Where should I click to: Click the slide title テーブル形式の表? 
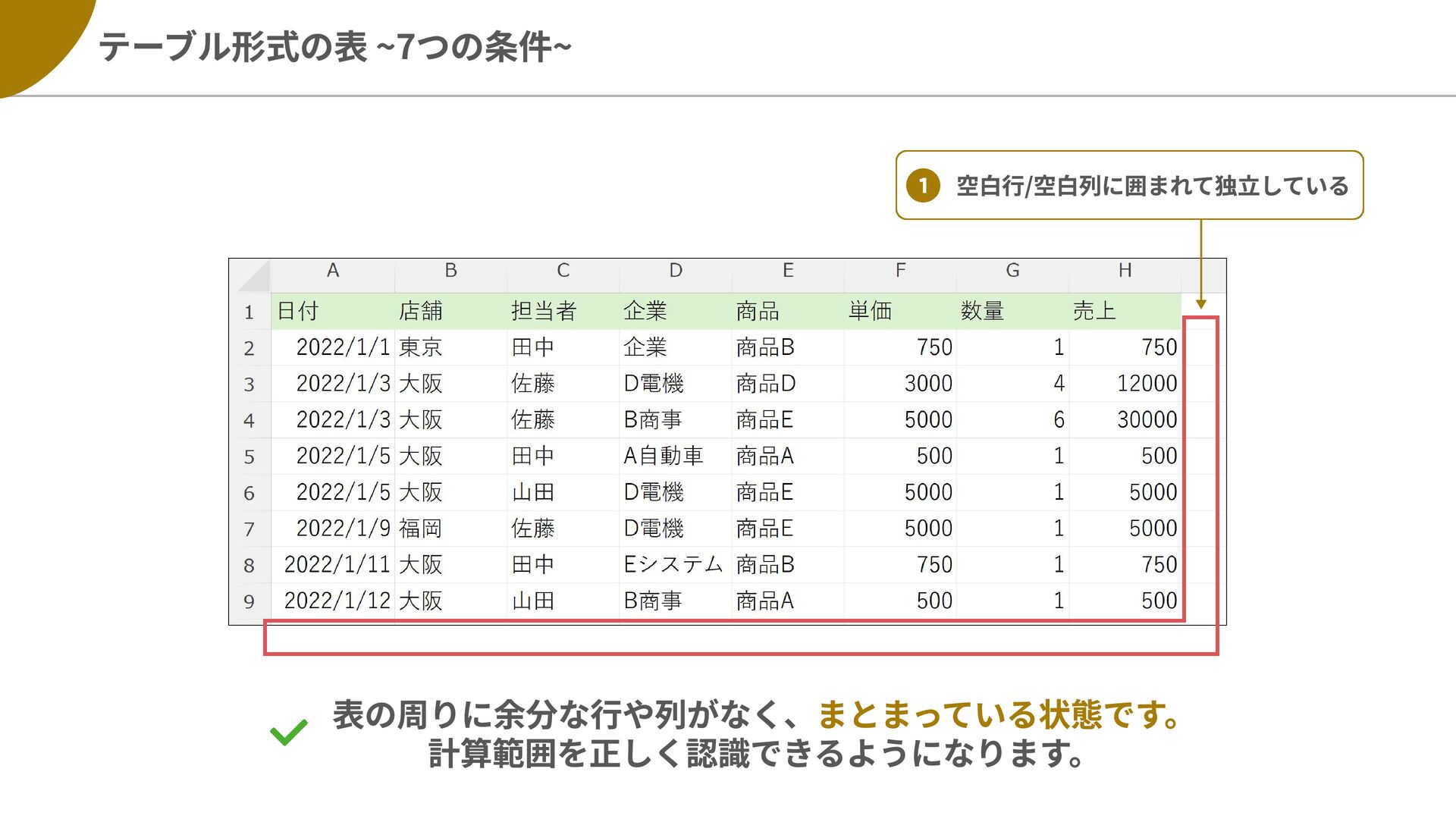click(233, 47)
